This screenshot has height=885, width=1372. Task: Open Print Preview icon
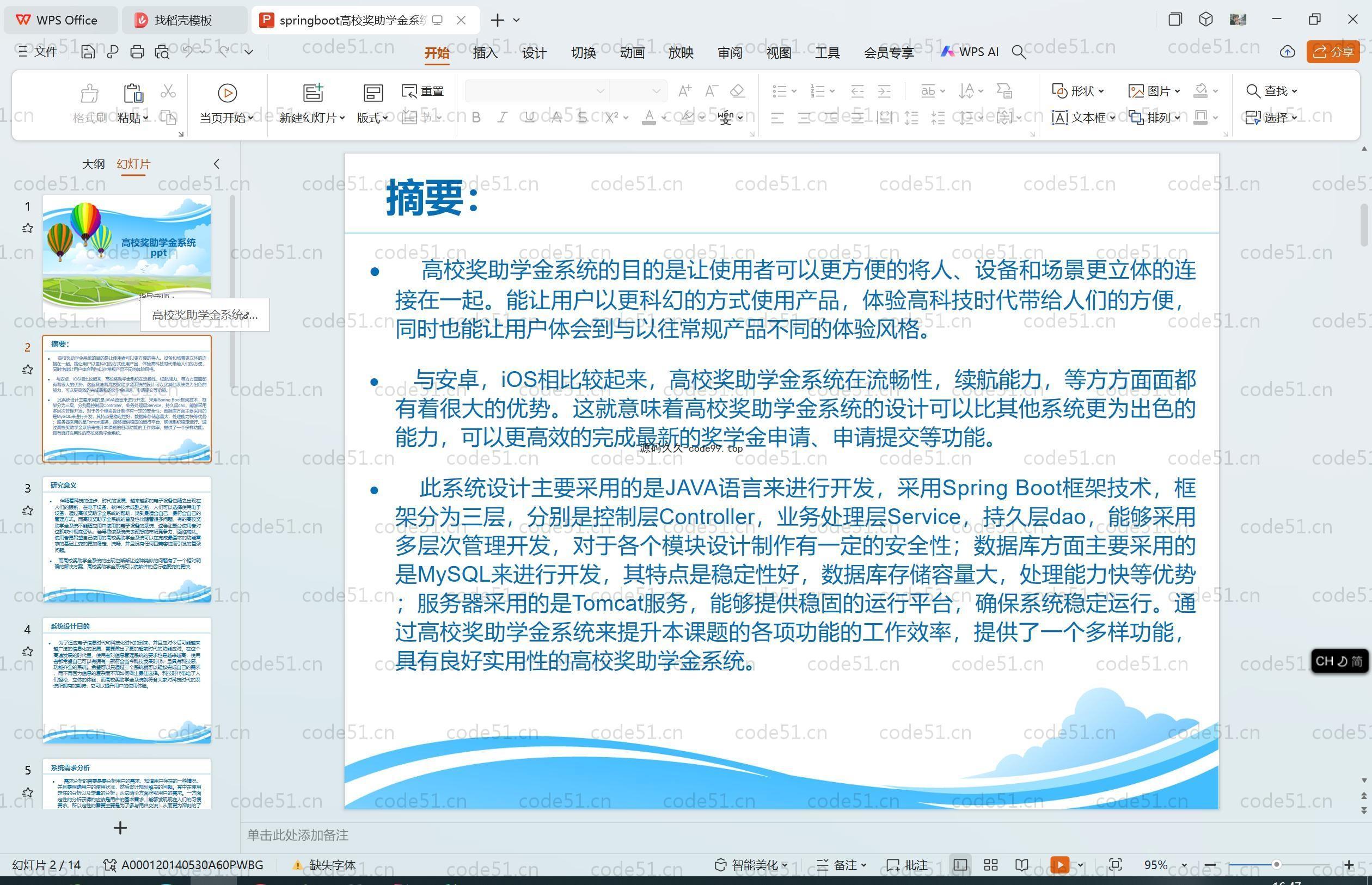pyautogui.click(x=162, y=52)
